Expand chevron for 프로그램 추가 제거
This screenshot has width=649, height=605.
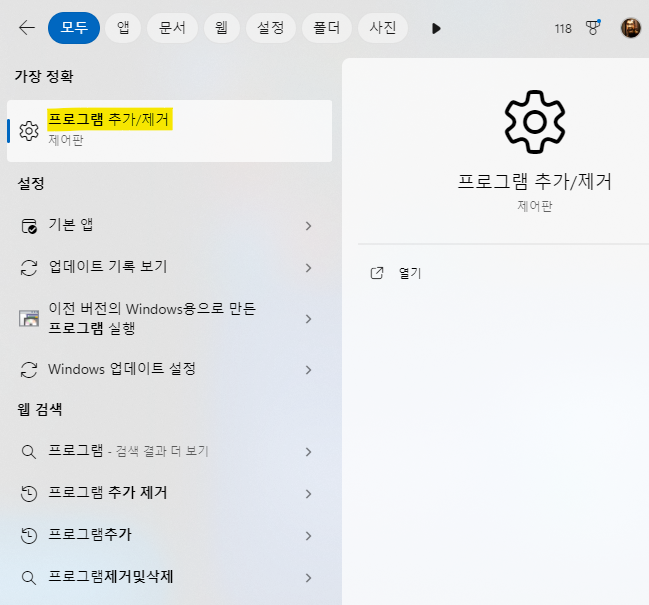coord(308,494)
